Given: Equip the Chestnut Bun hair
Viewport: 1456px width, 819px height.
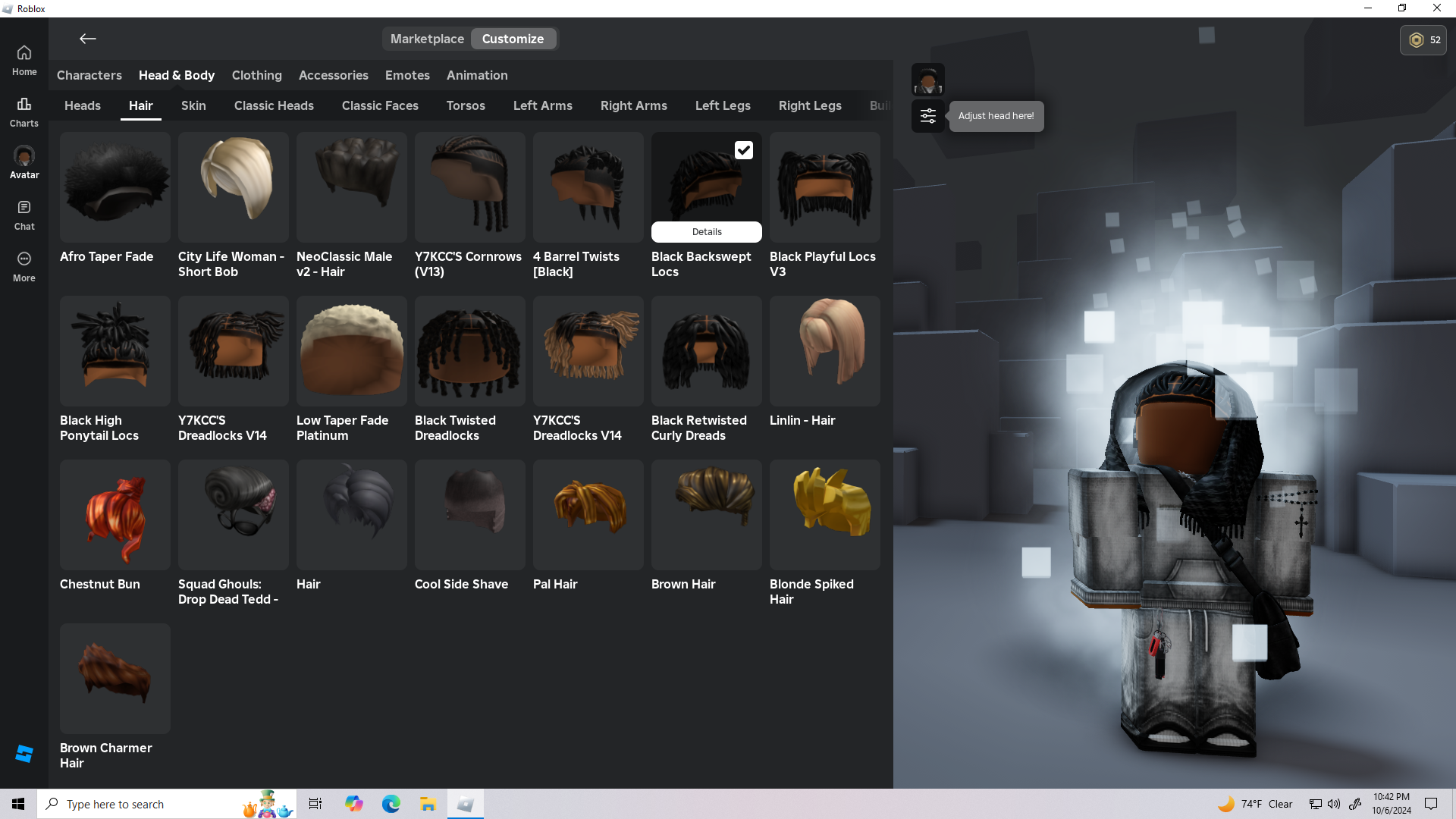Looking at the screenshot, I should (115, 515).
